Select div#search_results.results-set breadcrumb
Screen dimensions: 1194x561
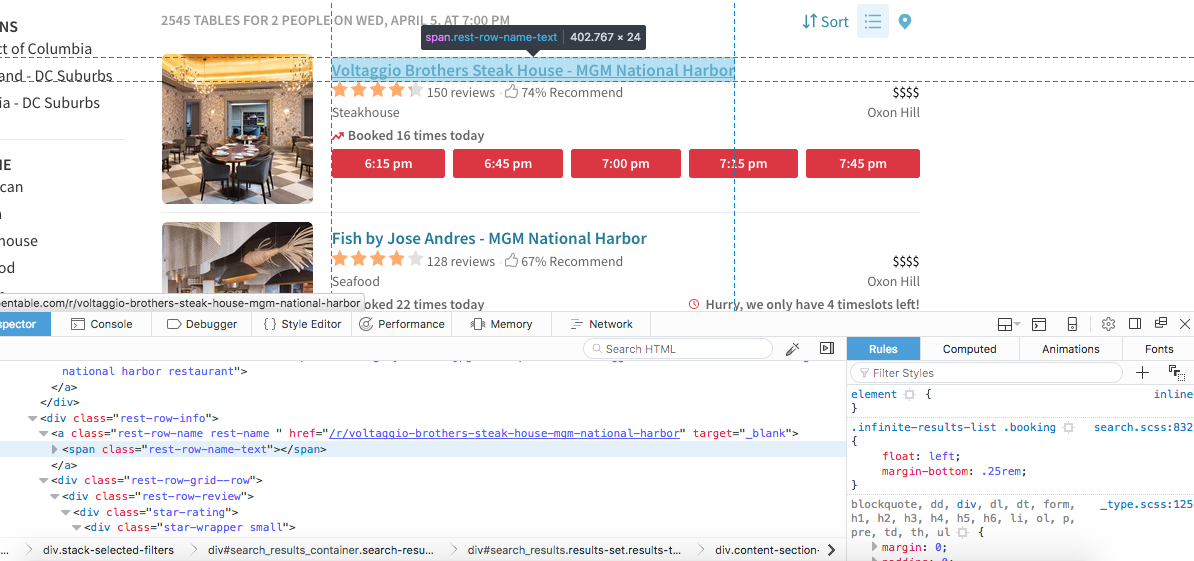575,550
